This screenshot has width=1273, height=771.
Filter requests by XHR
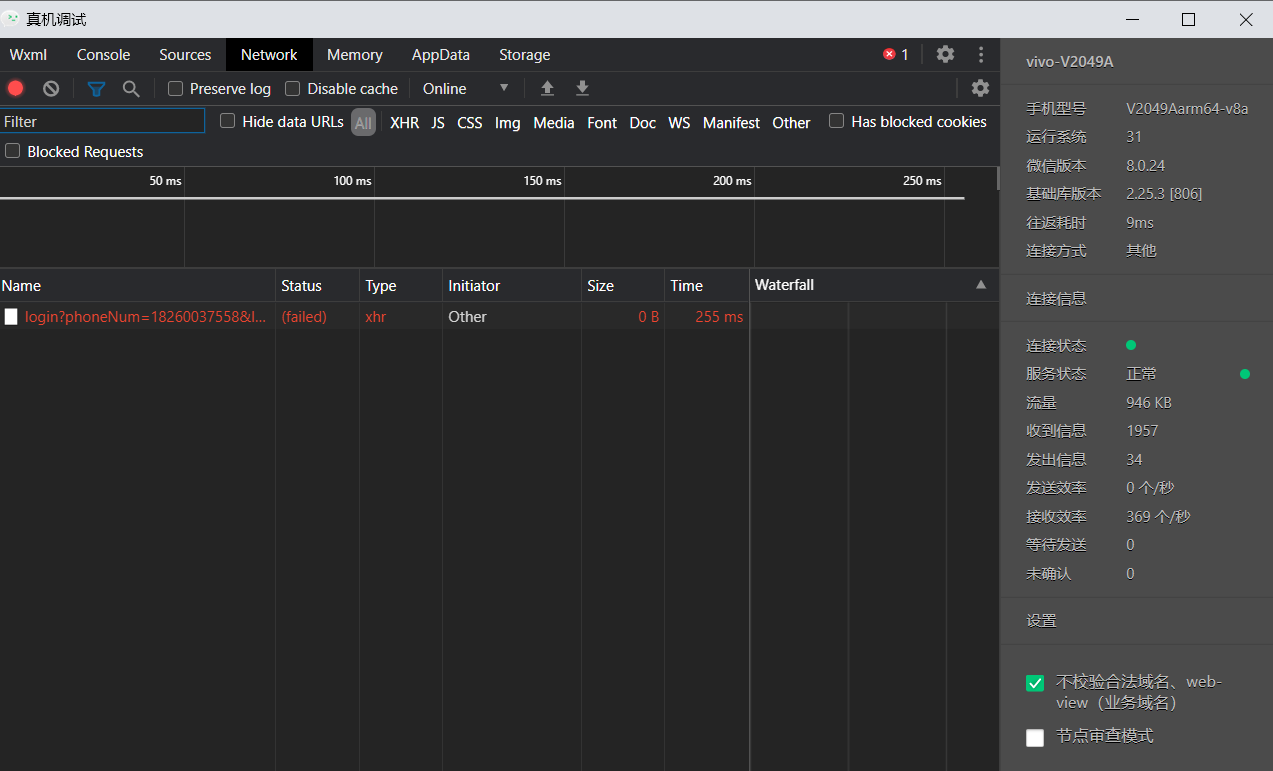(404, 122)
